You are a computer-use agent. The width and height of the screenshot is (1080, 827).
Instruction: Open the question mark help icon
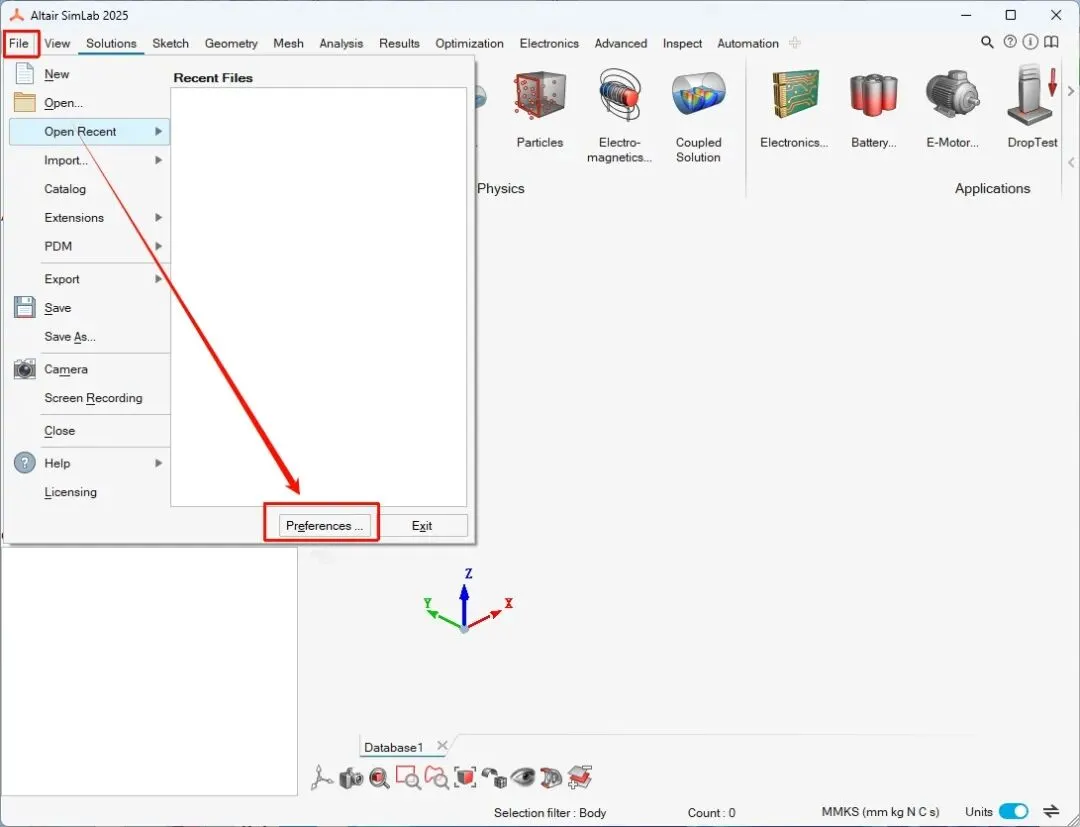pos(1010,42)
